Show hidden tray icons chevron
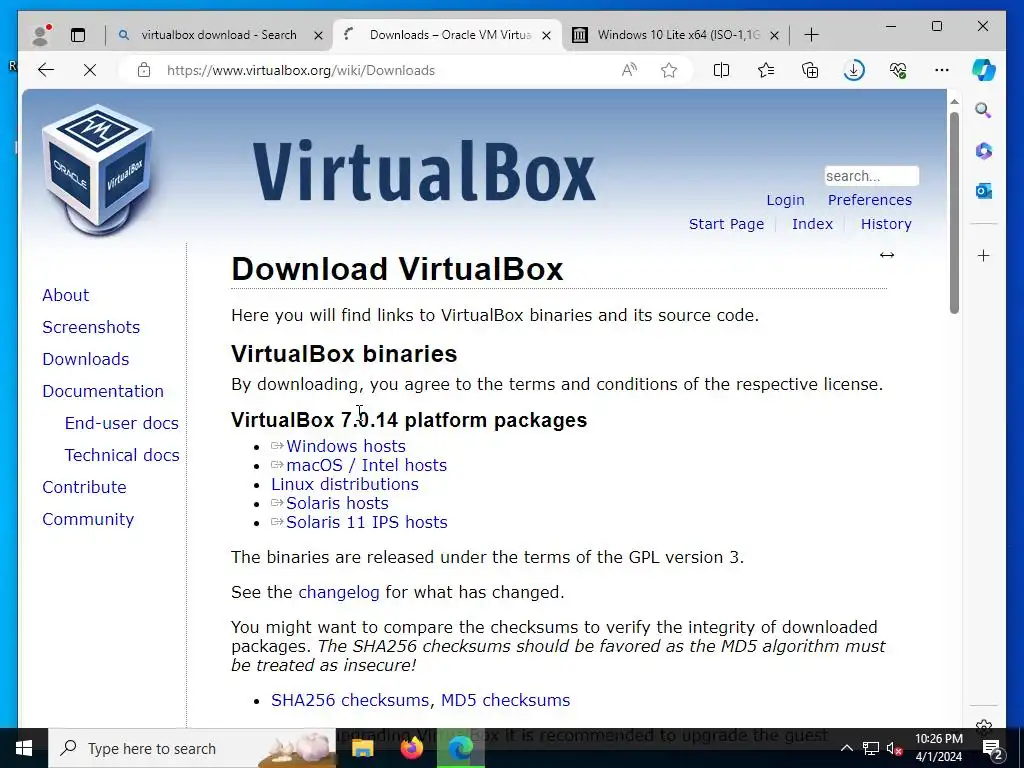This screenshot has height=768, width=1024. click(x=846, y=748)
